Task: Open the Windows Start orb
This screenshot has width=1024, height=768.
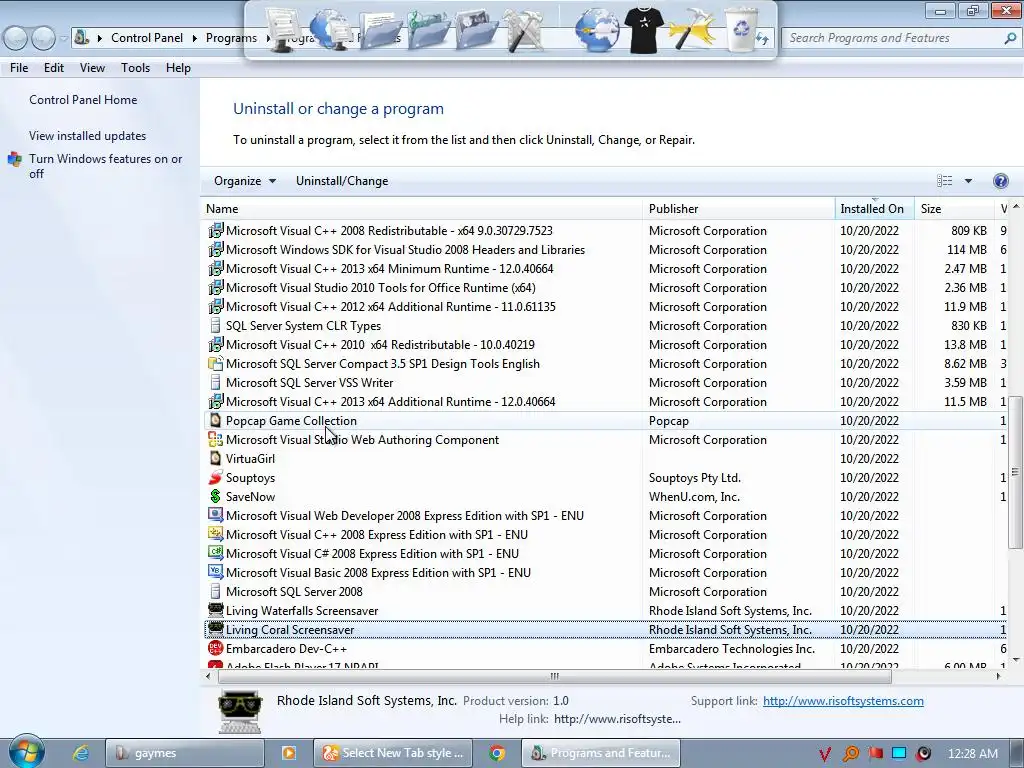Action: pyautogui.click(x=26, y=751)
